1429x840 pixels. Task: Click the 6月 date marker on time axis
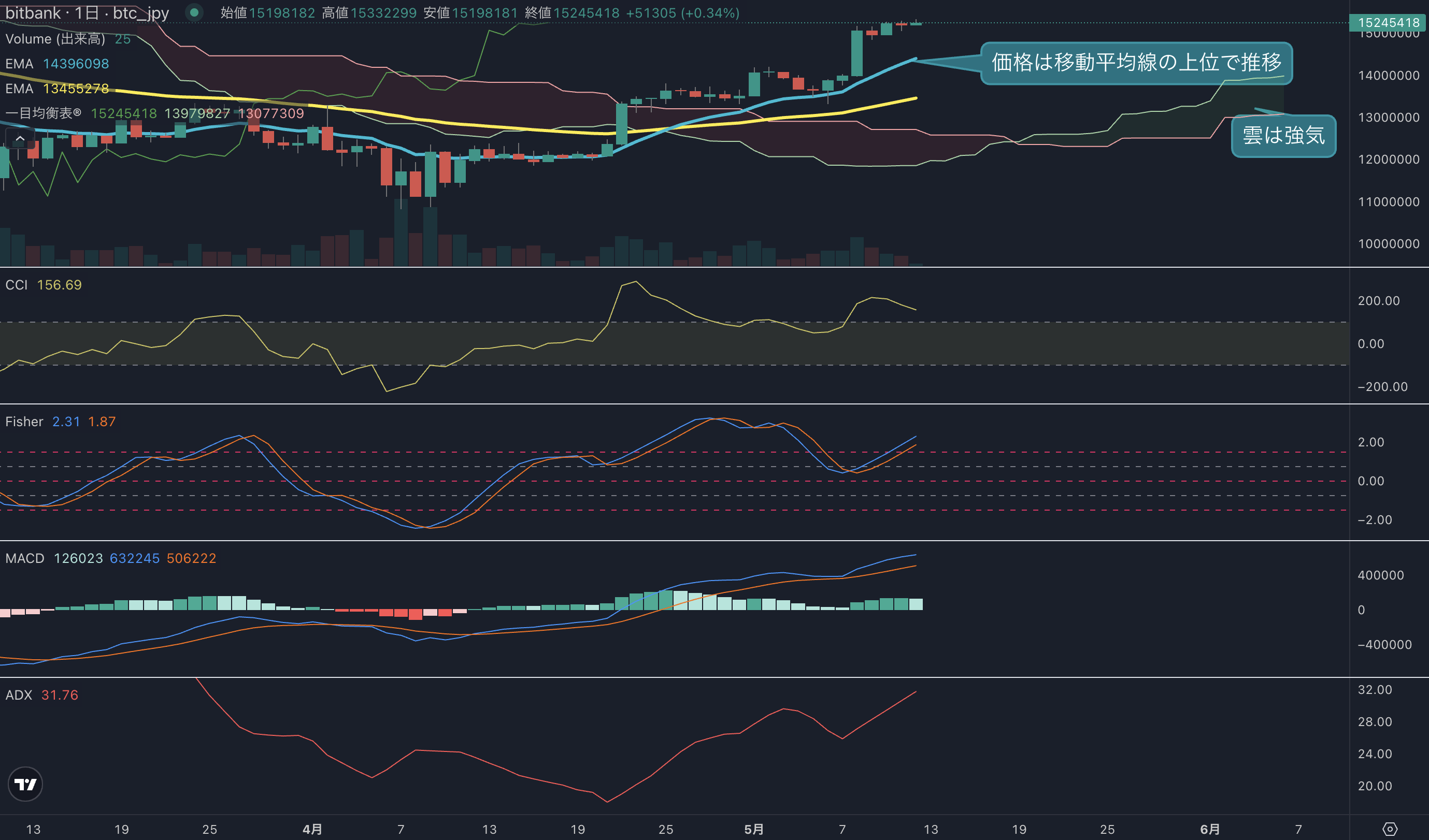click(1210, 829)
